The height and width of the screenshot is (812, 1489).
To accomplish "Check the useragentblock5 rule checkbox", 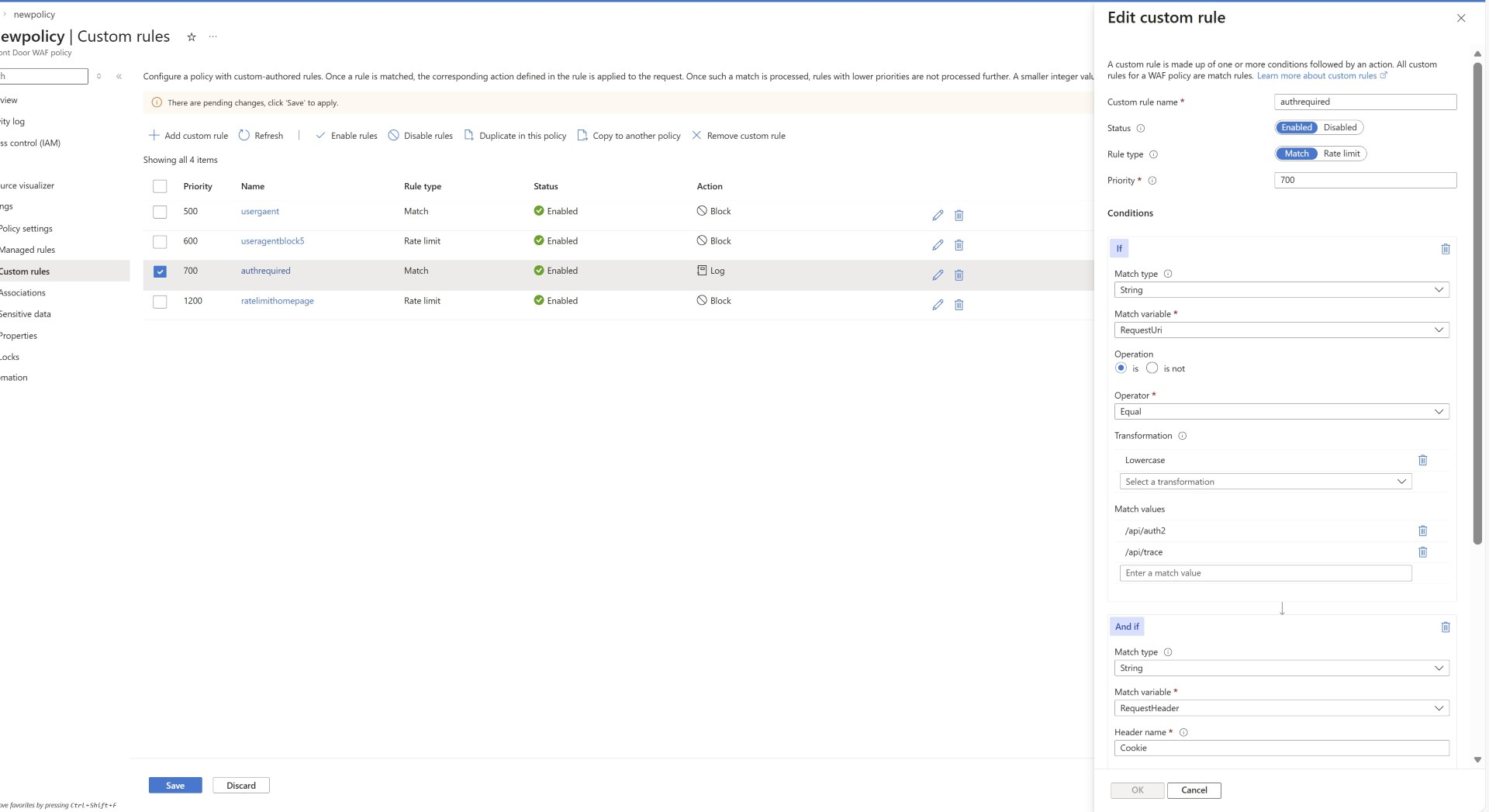I will (x=160, y=242).
